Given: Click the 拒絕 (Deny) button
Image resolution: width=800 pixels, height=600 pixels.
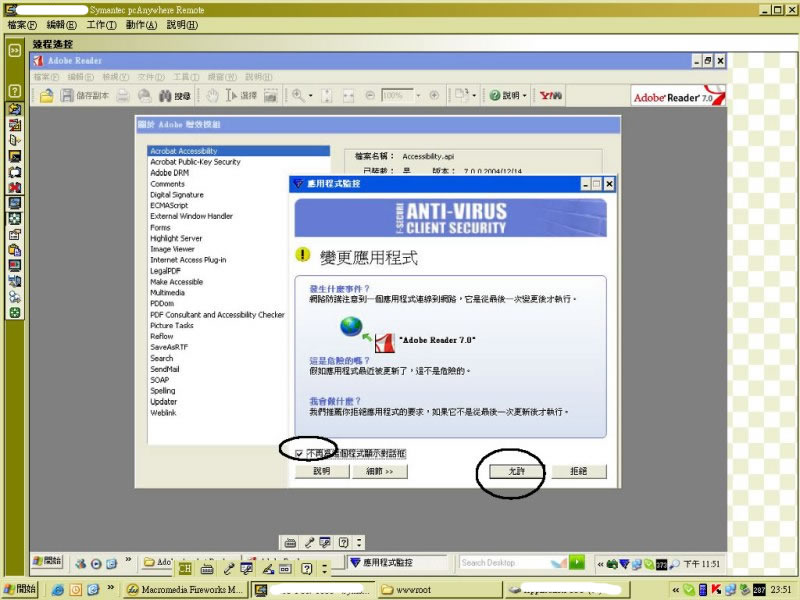Looking at the screenshot, I should pos(579,471).
